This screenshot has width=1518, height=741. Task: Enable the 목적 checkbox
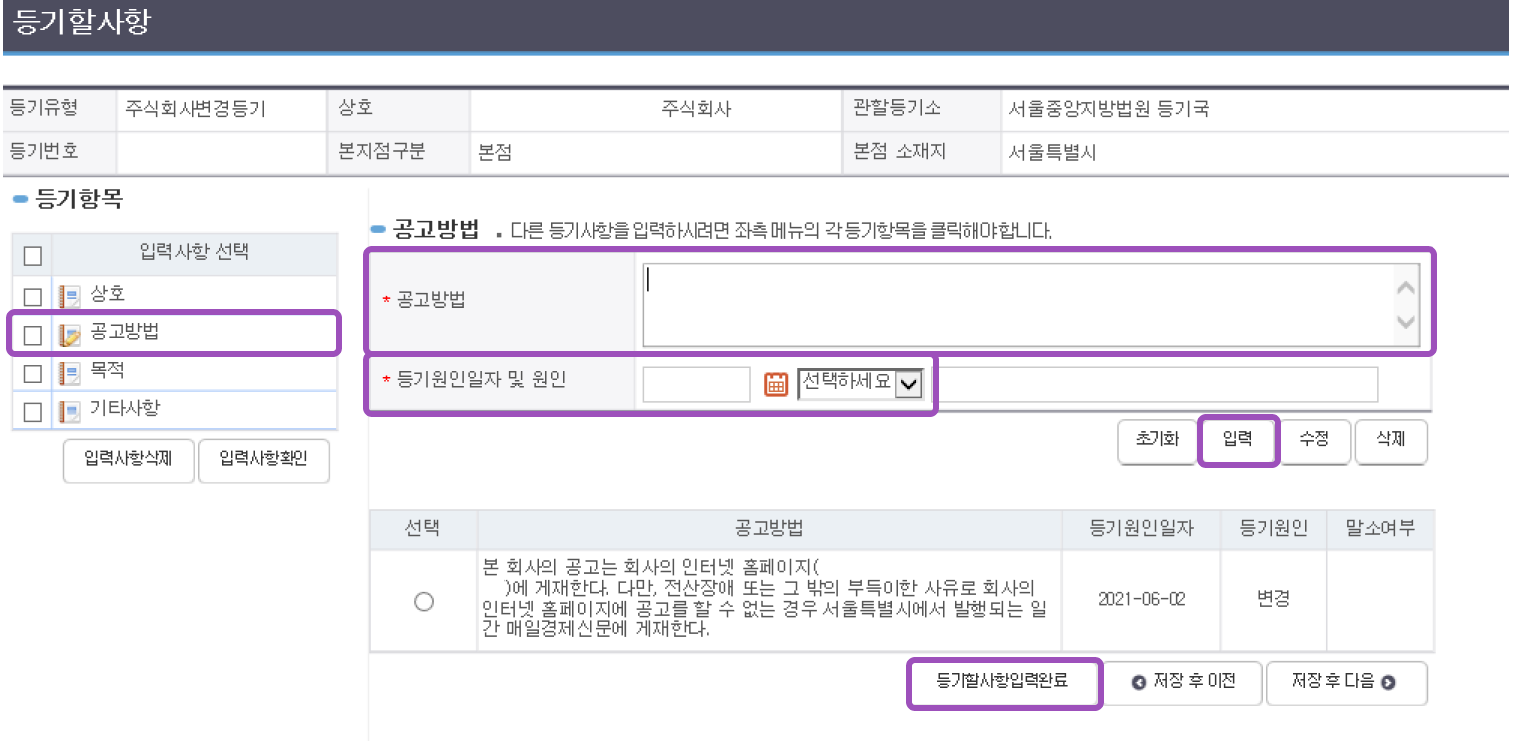click(x=31, y=371)
